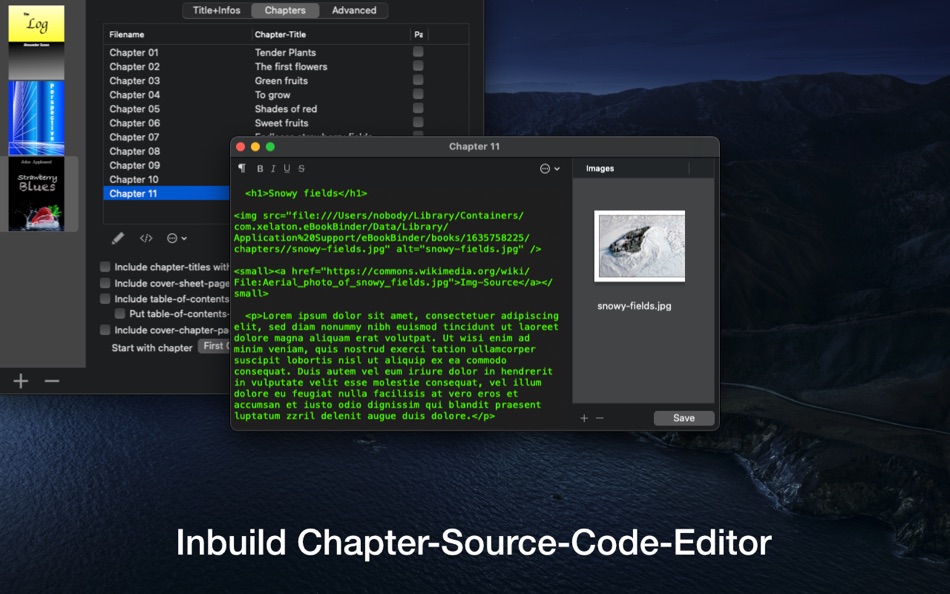
Task: Select Chapter 03 in file list
Action: pyautogui.click(x=135, y=81)
